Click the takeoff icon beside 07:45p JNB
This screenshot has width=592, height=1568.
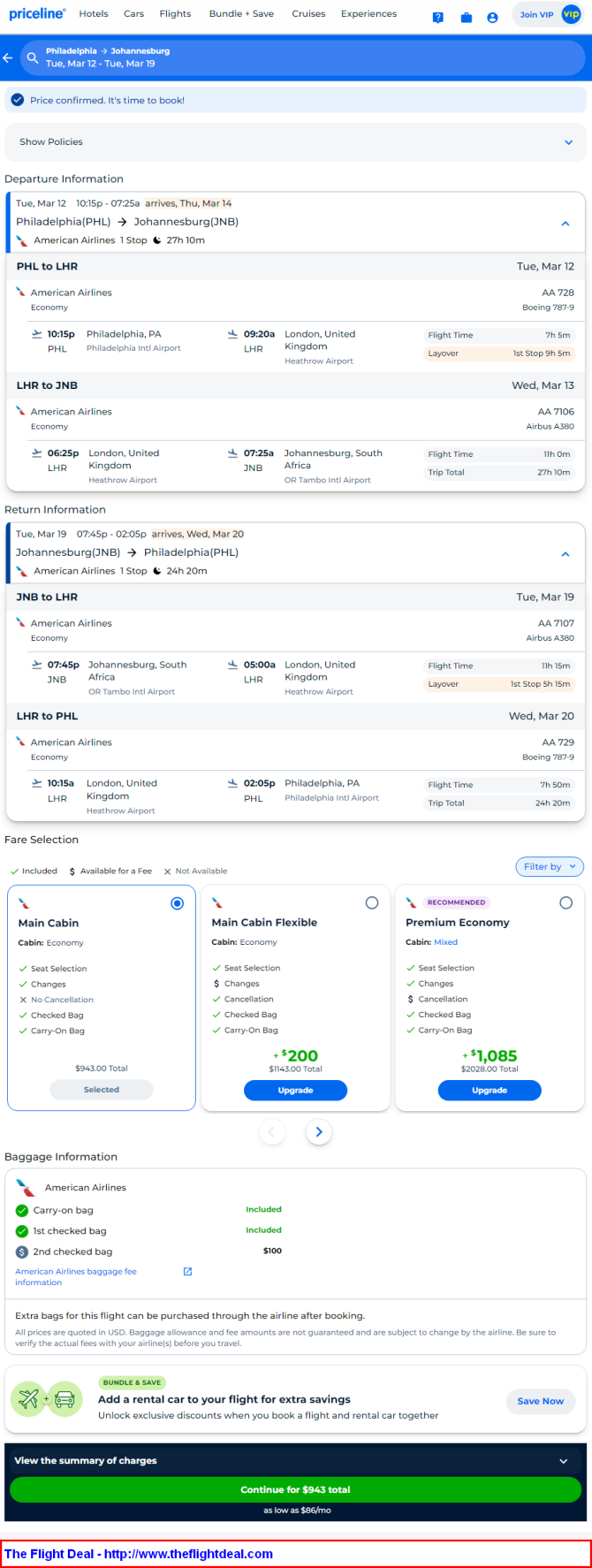tap(37, 665)
